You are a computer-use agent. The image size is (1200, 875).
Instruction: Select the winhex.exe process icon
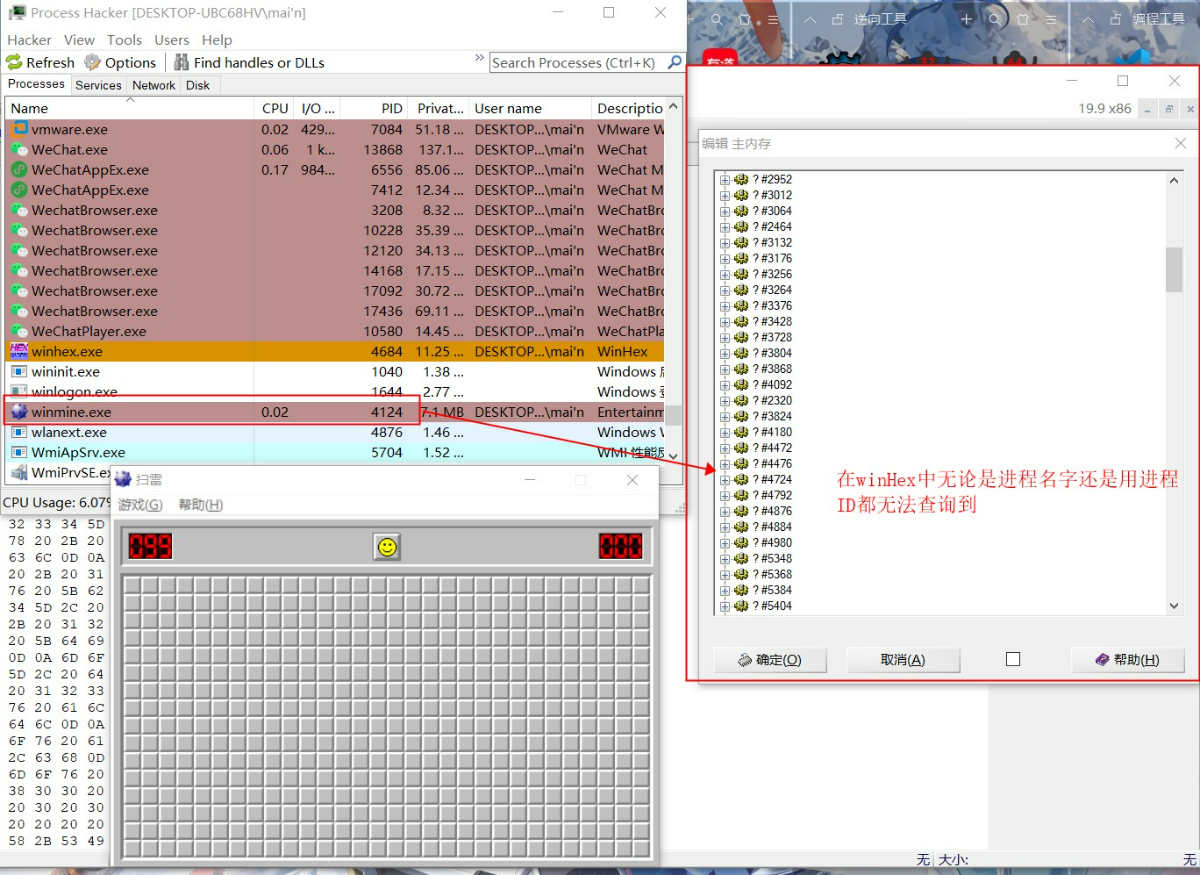[x=18, y=351]
